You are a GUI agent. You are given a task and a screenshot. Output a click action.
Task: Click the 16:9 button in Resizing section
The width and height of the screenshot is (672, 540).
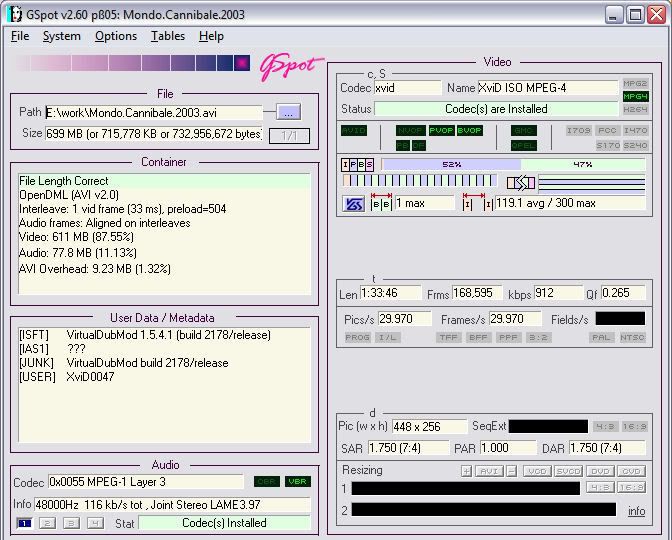632,488
